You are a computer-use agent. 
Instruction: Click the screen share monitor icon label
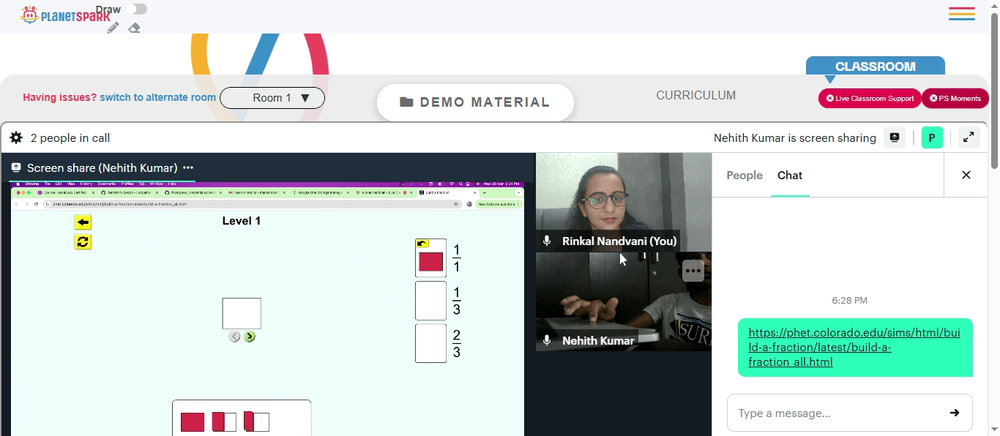pos(17,168)
